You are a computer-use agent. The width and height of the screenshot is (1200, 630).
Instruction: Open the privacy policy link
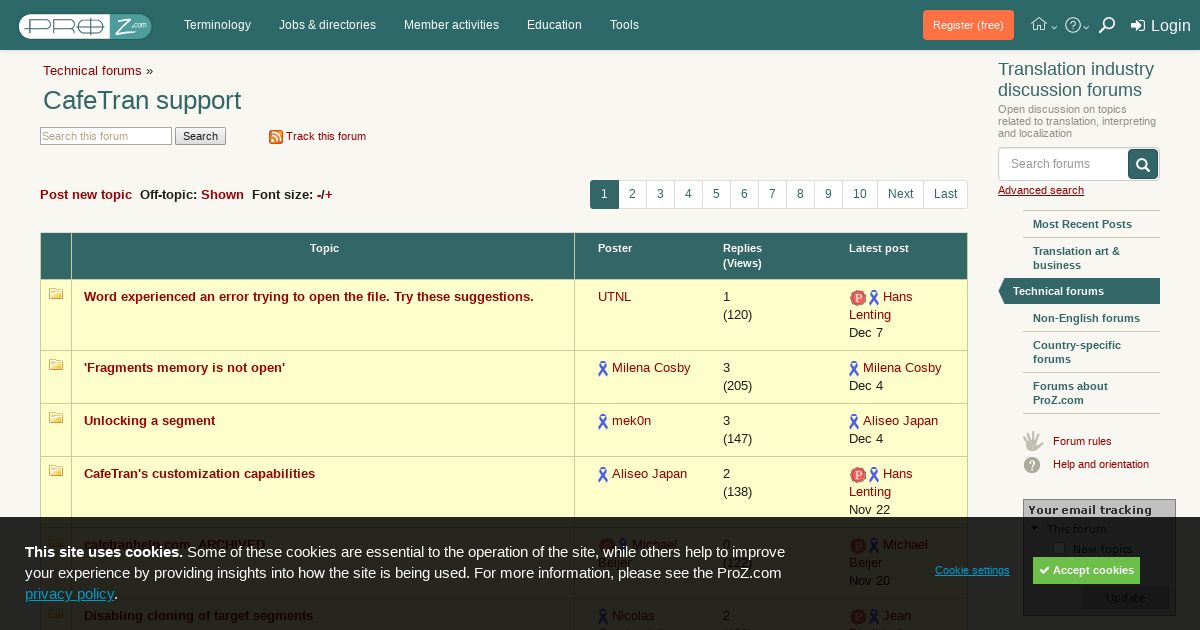tap(69, 594)
